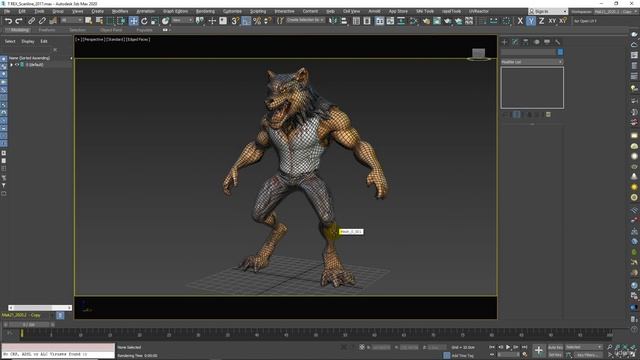Image resolution: width=640 pixels, height=360 pixels.
Task: Toggle the 3D Snaps icon
Action: (x=235, y=21)
